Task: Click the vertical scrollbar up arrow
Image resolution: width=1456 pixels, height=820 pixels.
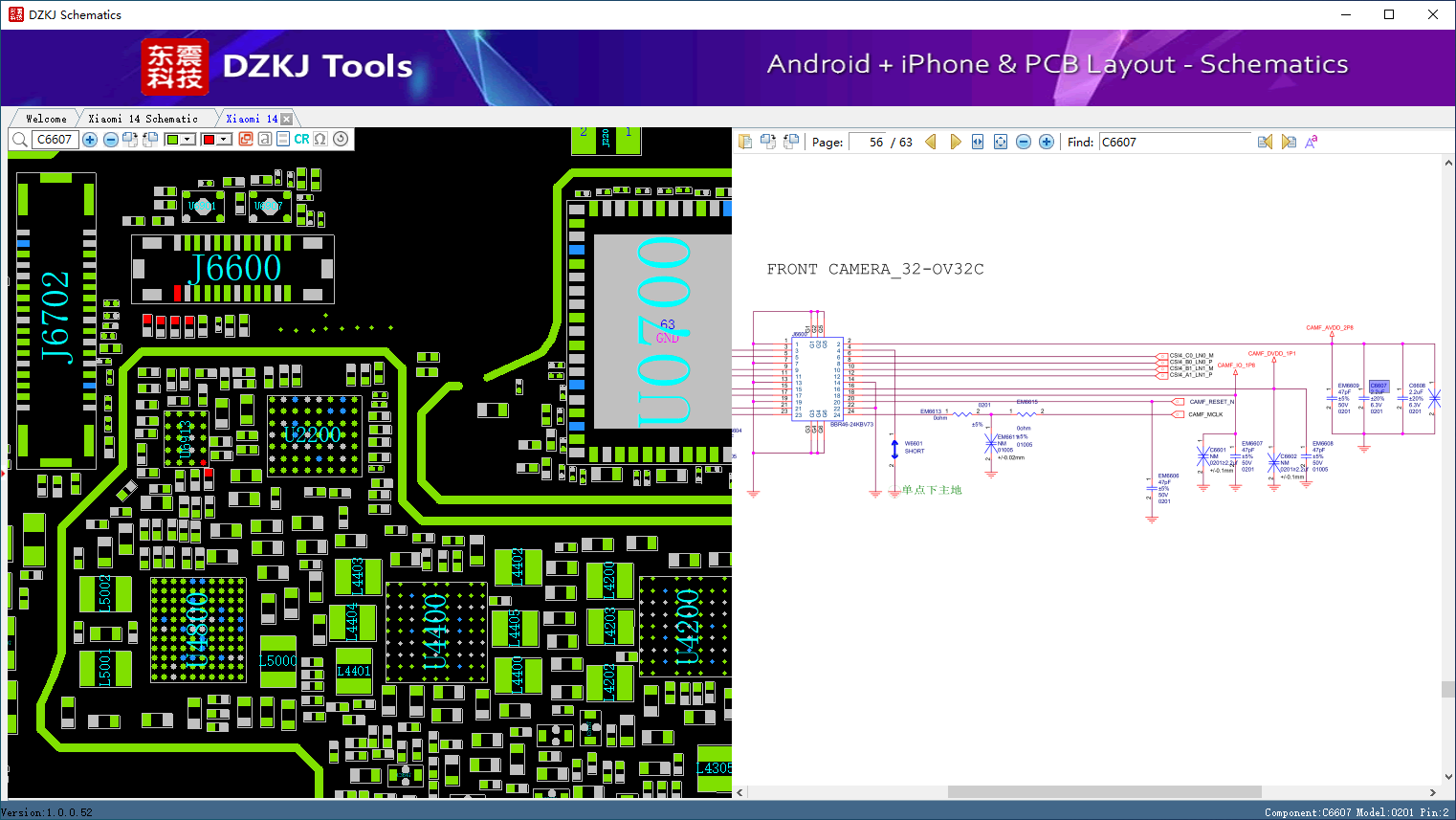Action: pos(1447,164)
